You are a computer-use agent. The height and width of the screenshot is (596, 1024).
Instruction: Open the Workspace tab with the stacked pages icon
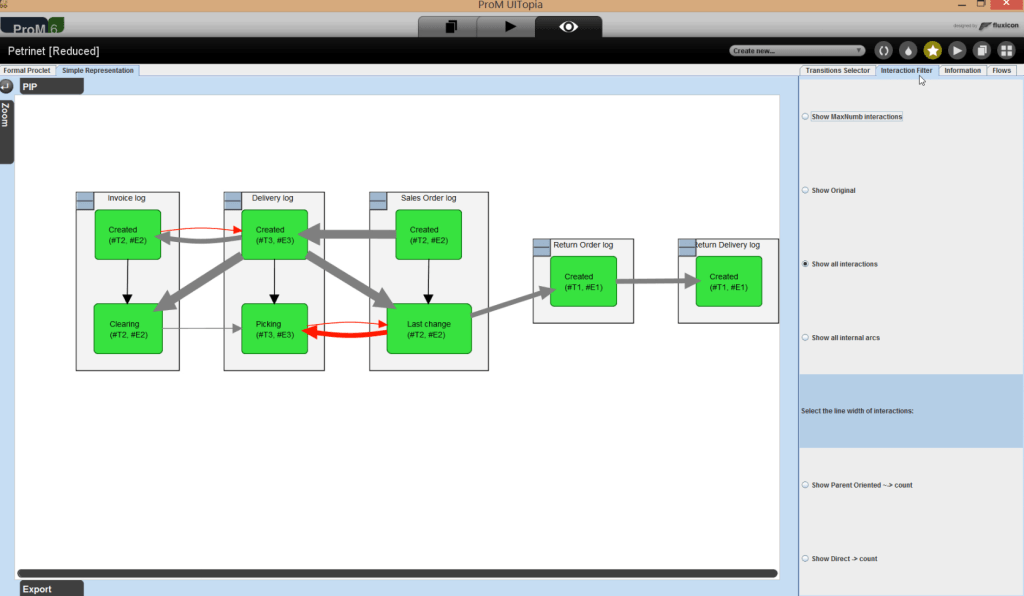pyautogui.click(x=451, y=27)
